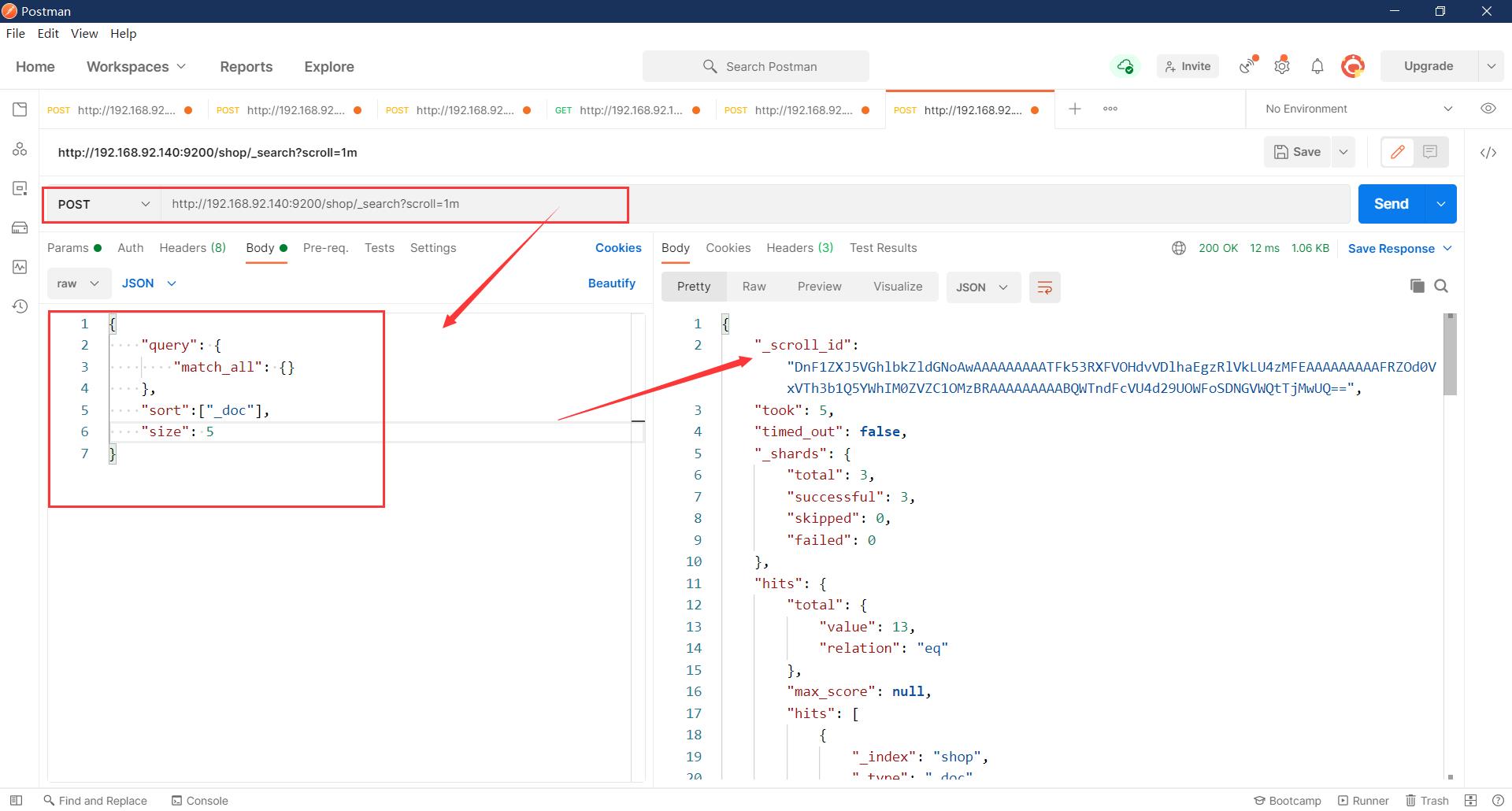Image resolution: width=1512 pixels, height=811 pixels.
Task: Click the request URL field
Action: click(754, 204)
